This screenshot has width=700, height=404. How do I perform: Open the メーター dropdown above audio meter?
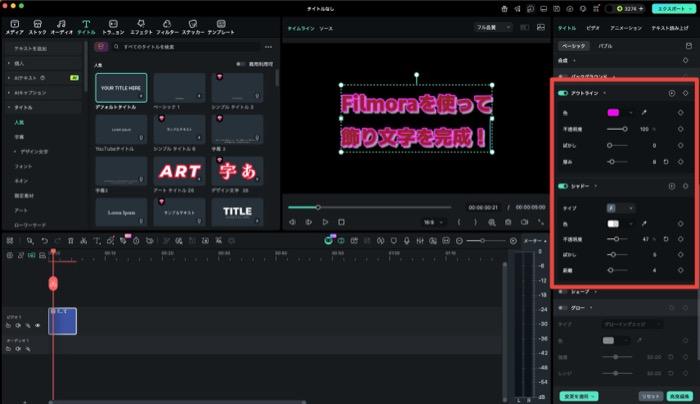pyautogui.click(x=535, y=241)
